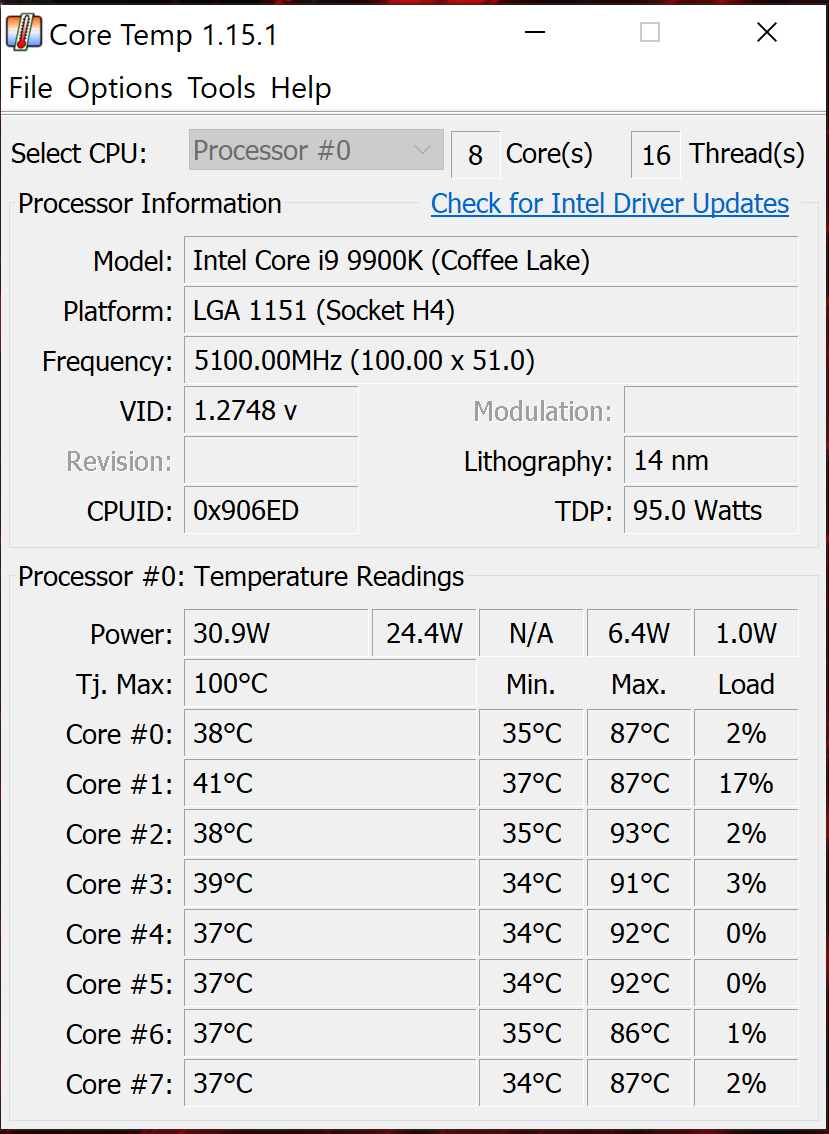Open the Help menu

[301, 88]
